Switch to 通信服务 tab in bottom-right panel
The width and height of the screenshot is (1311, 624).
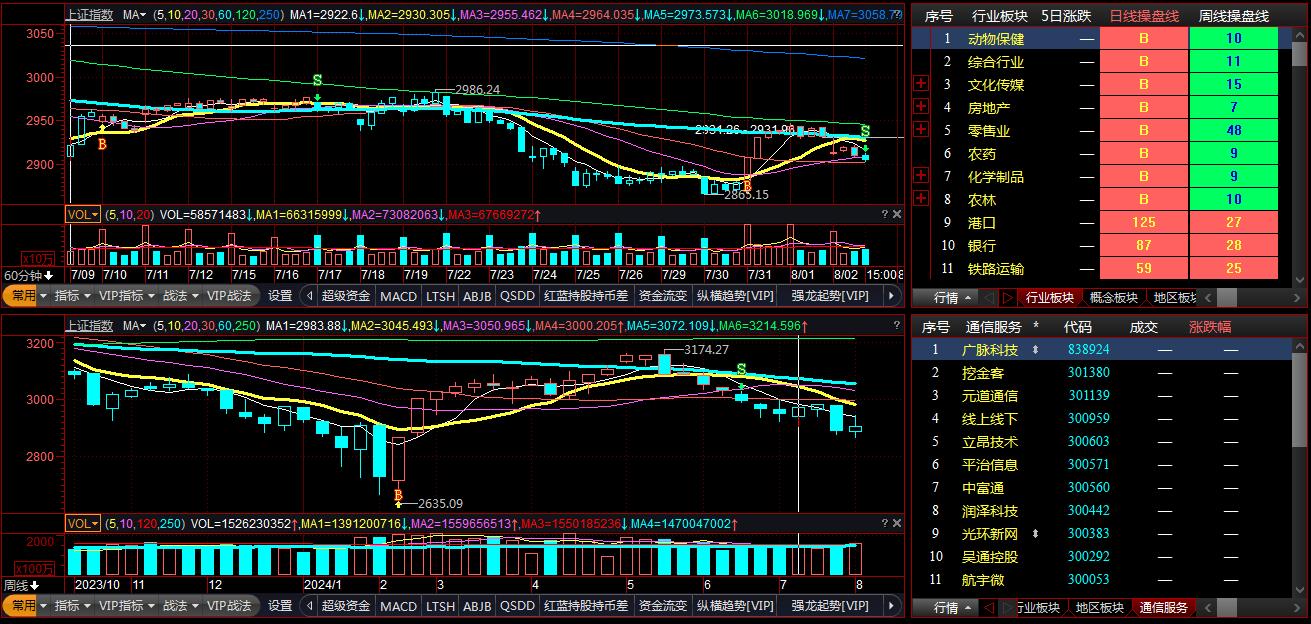click(x=1164, y=607)
